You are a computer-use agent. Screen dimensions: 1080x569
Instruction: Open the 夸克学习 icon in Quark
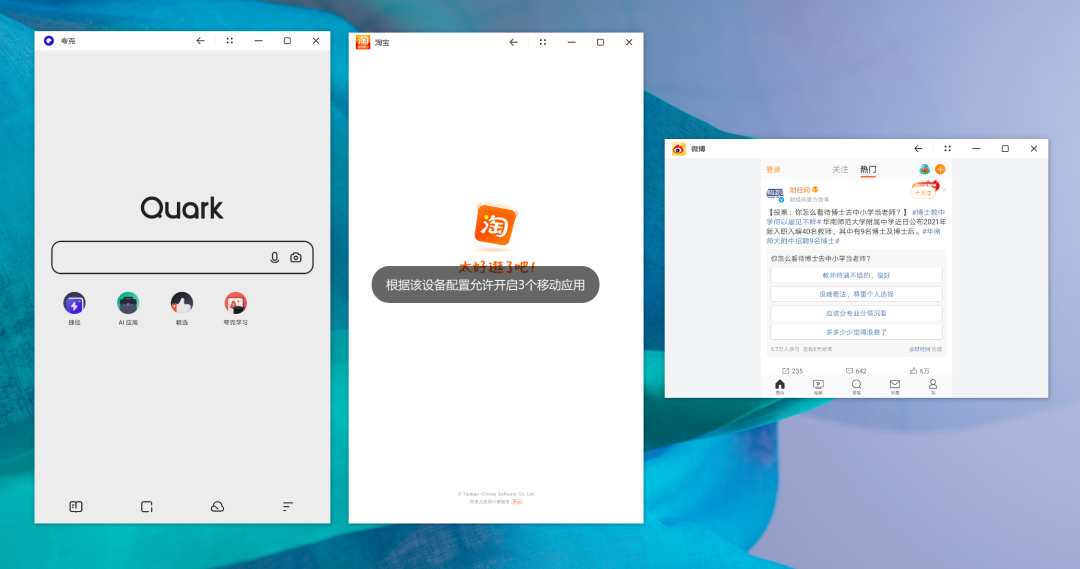[x=236, y=303]
